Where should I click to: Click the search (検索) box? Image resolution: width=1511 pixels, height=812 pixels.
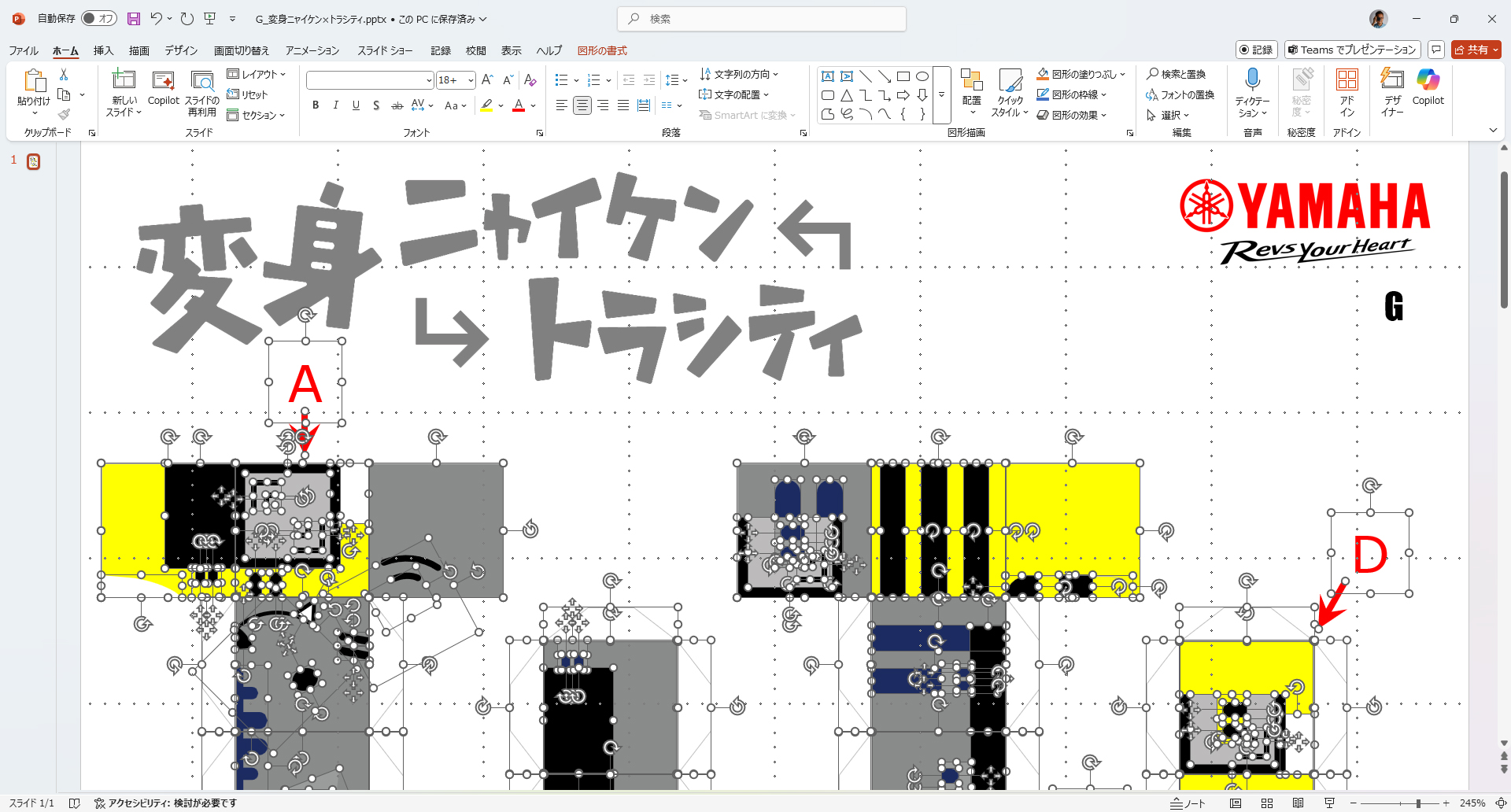coord(762,19)
